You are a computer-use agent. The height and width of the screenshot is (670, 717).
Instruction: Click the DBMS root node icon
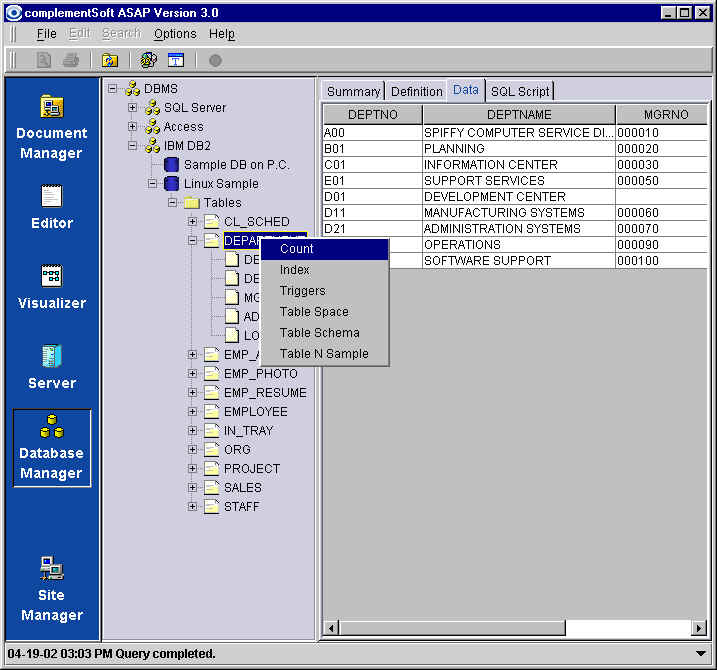[133, 88]
